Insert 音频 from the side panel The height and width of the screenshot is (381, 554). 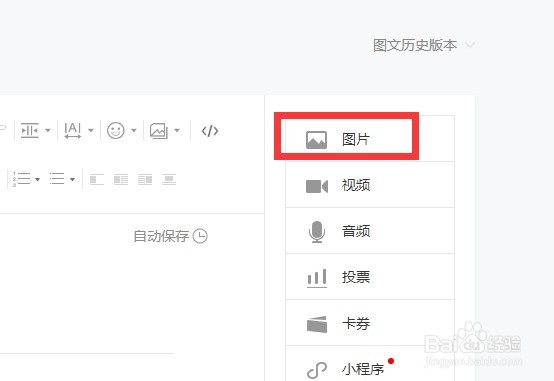click(x=370, y=231)
